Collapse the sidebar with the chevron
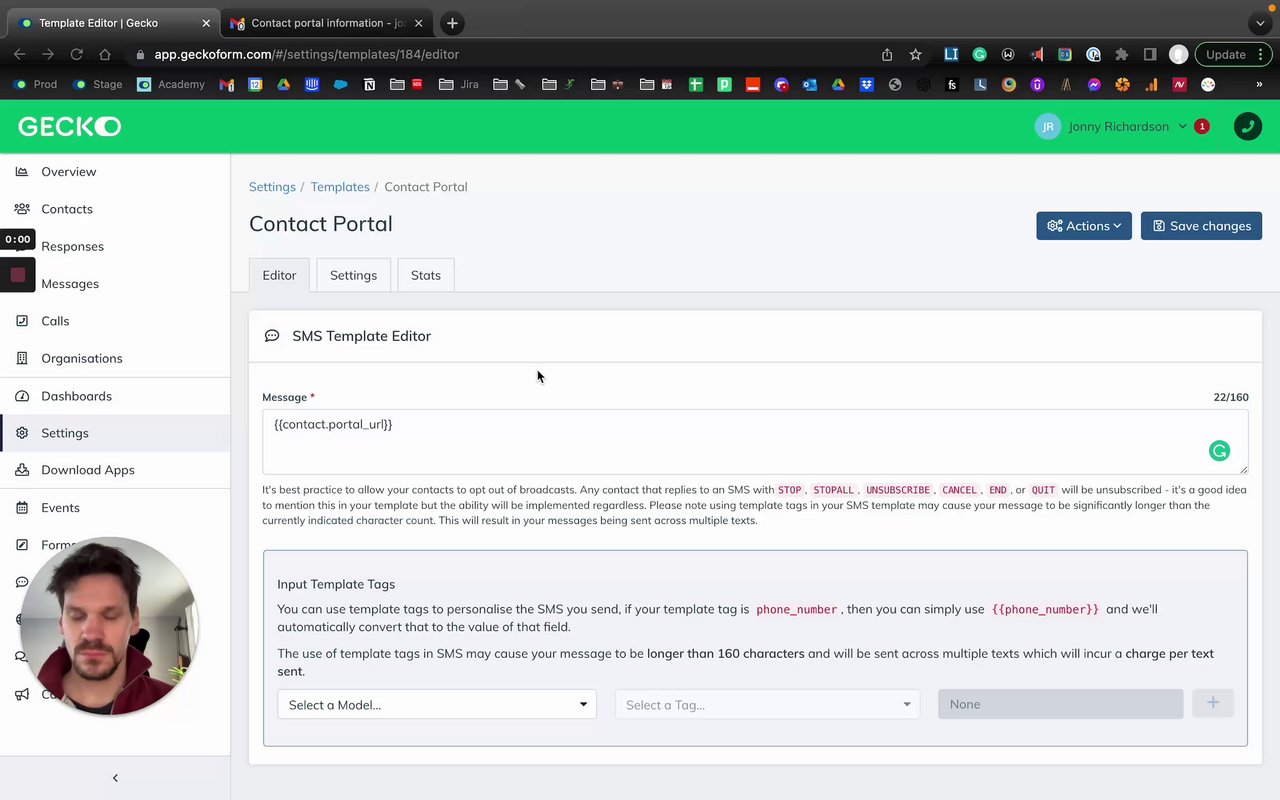Viewport: 1280px width, 800px height. 115,778
